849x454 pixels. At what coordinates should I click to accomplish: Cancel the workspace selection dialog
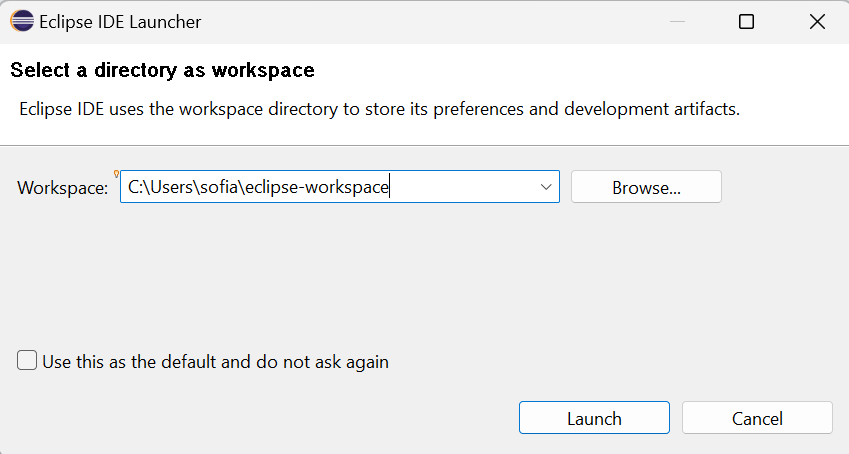757,418
